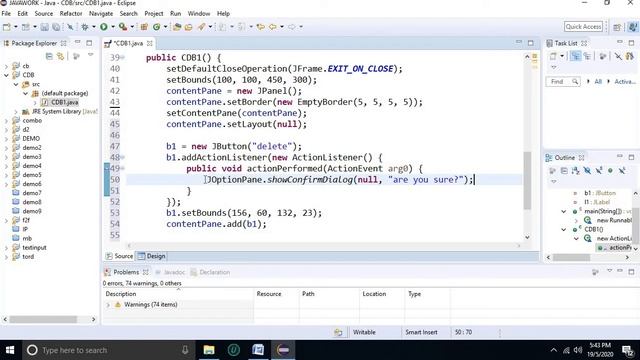
Task: Switch to the Source tab
Action: [x=119, y=256]
